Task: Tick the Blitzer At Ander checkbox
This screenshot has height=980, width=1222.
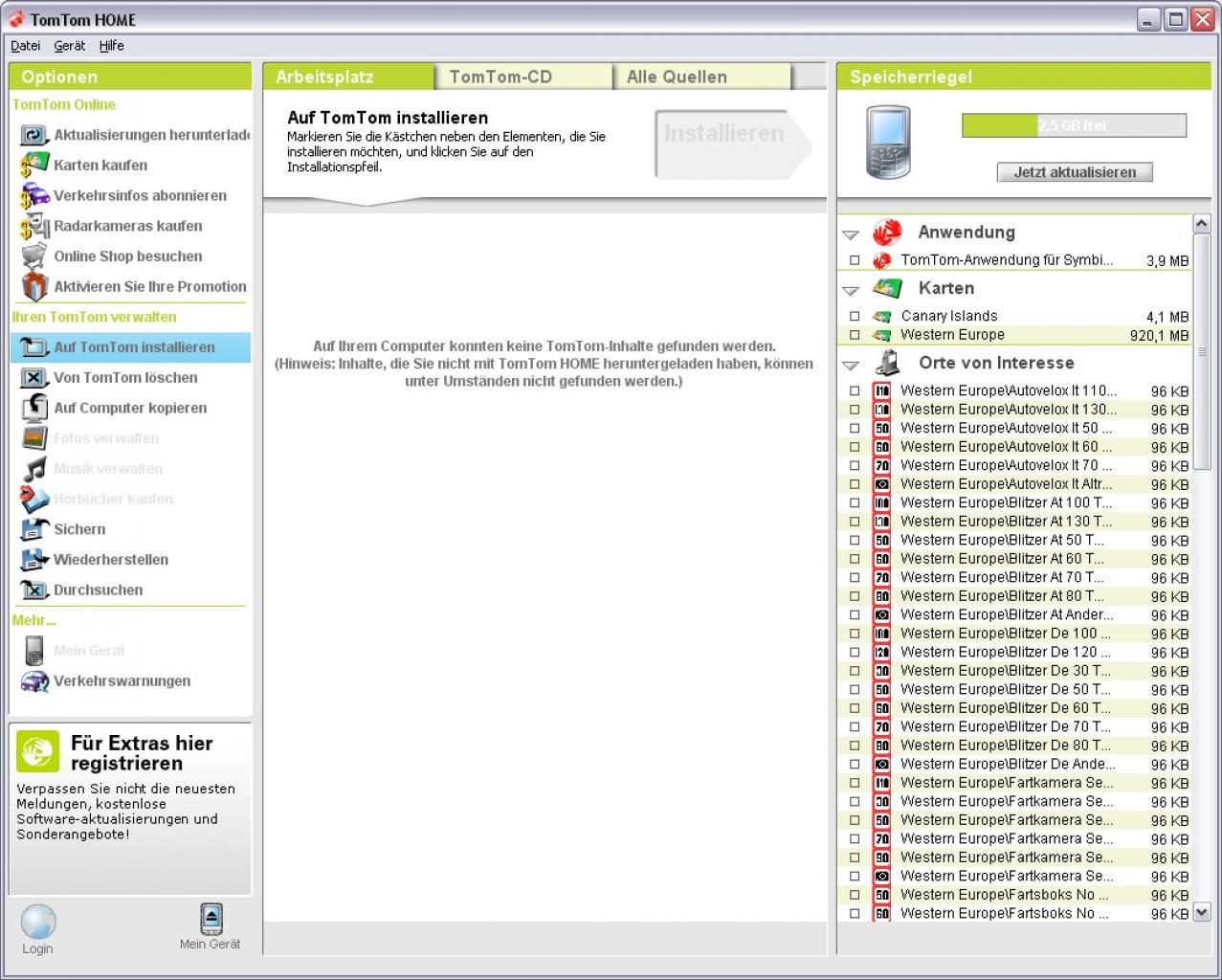Action: 855,614
